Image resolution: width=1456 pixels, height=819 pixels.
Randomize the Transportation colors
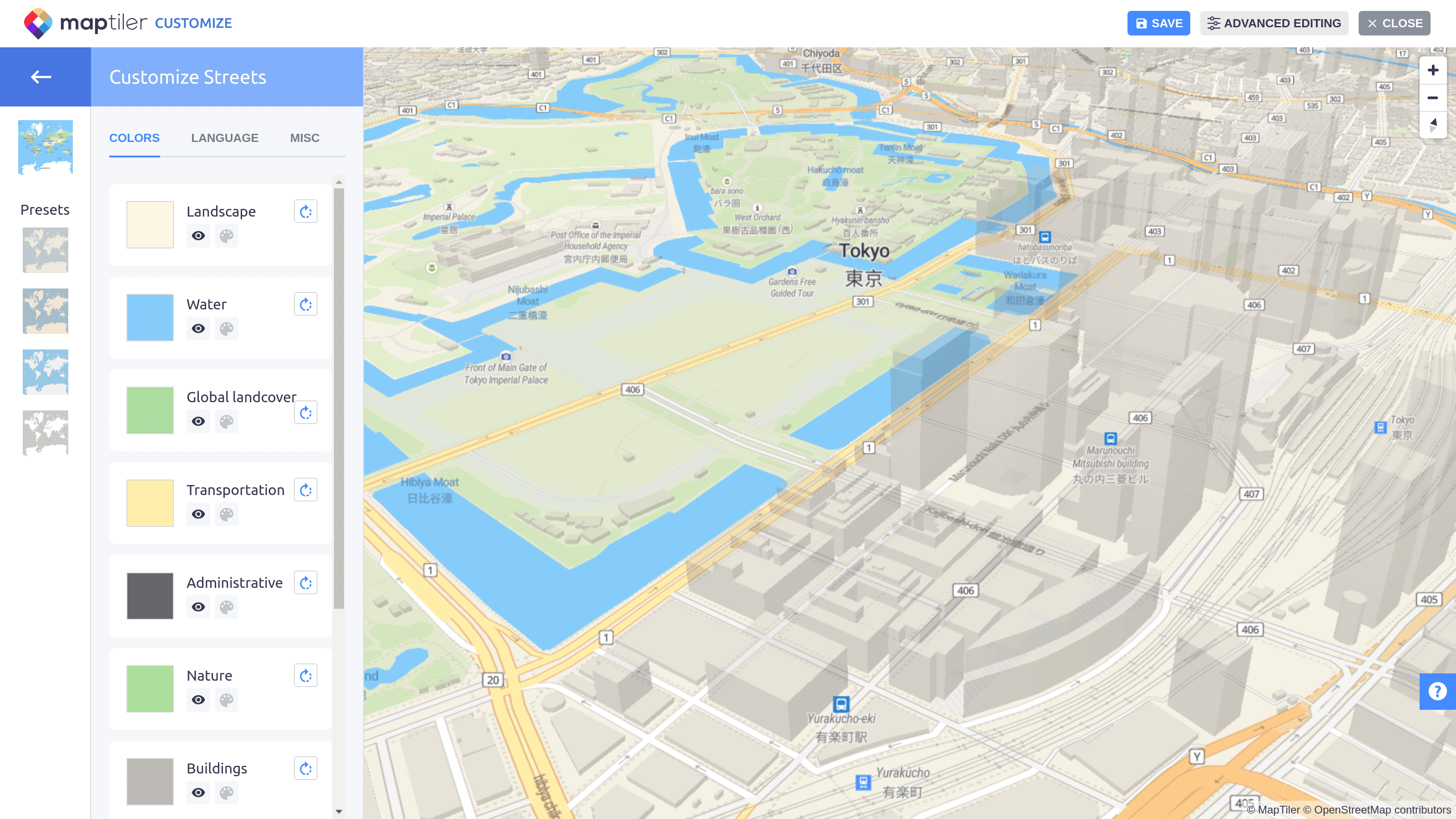point(305,490)
